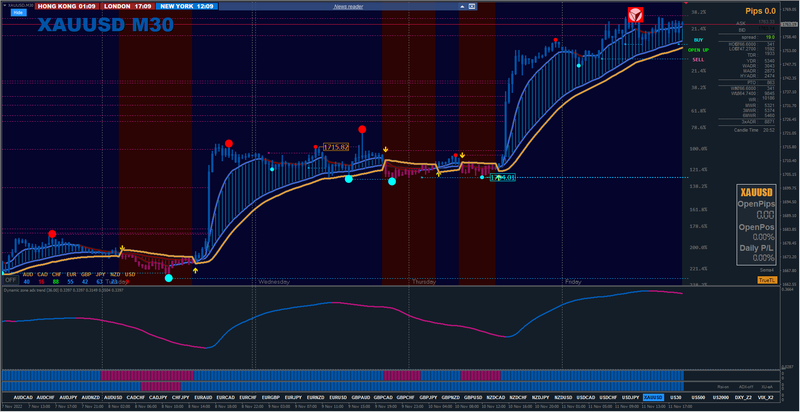Select the EURNZD symbol button
The image size is (800, 412).
(315, 397)
